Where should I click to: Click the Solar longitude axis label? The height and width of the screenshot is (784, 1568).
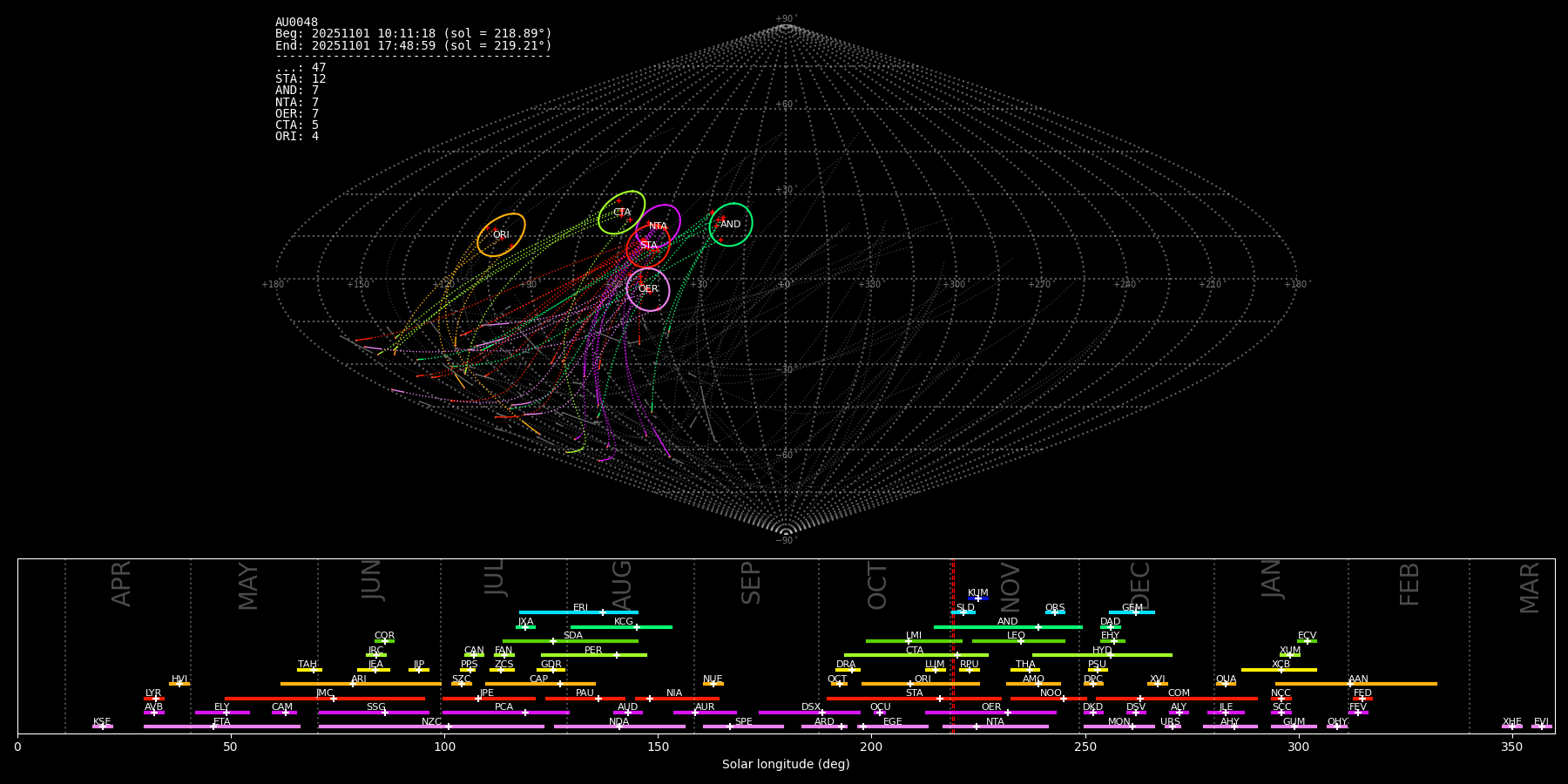pos(786,765)
